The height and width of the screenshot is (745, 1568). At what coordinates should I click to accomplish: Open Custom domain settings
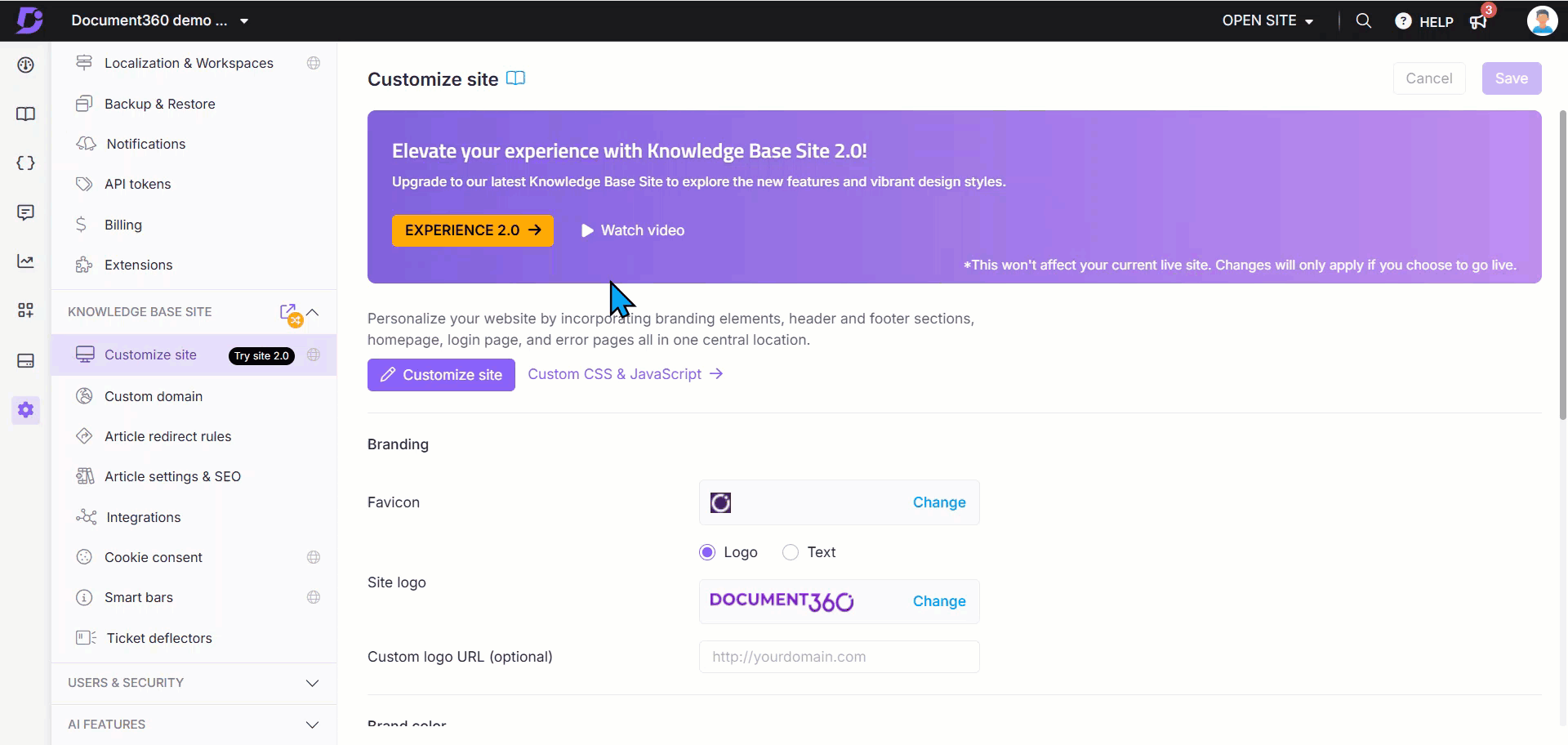pos(153,396)
